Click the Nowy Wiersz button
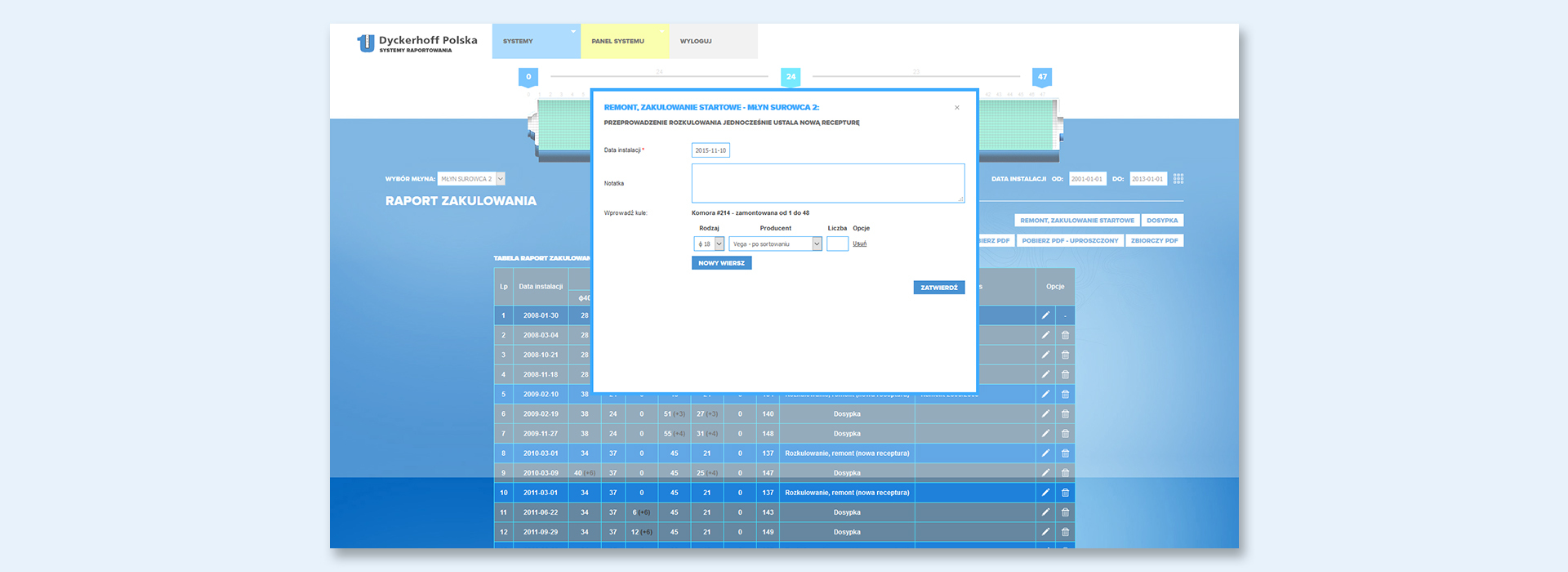1568x572 pixels. pos(721,263)
